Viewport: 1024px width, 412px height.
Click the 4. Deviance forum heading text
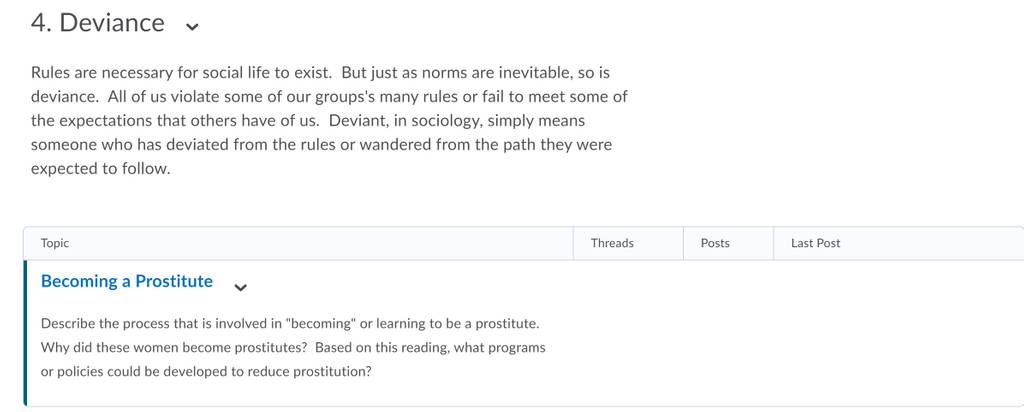click(x=98, y=23)
